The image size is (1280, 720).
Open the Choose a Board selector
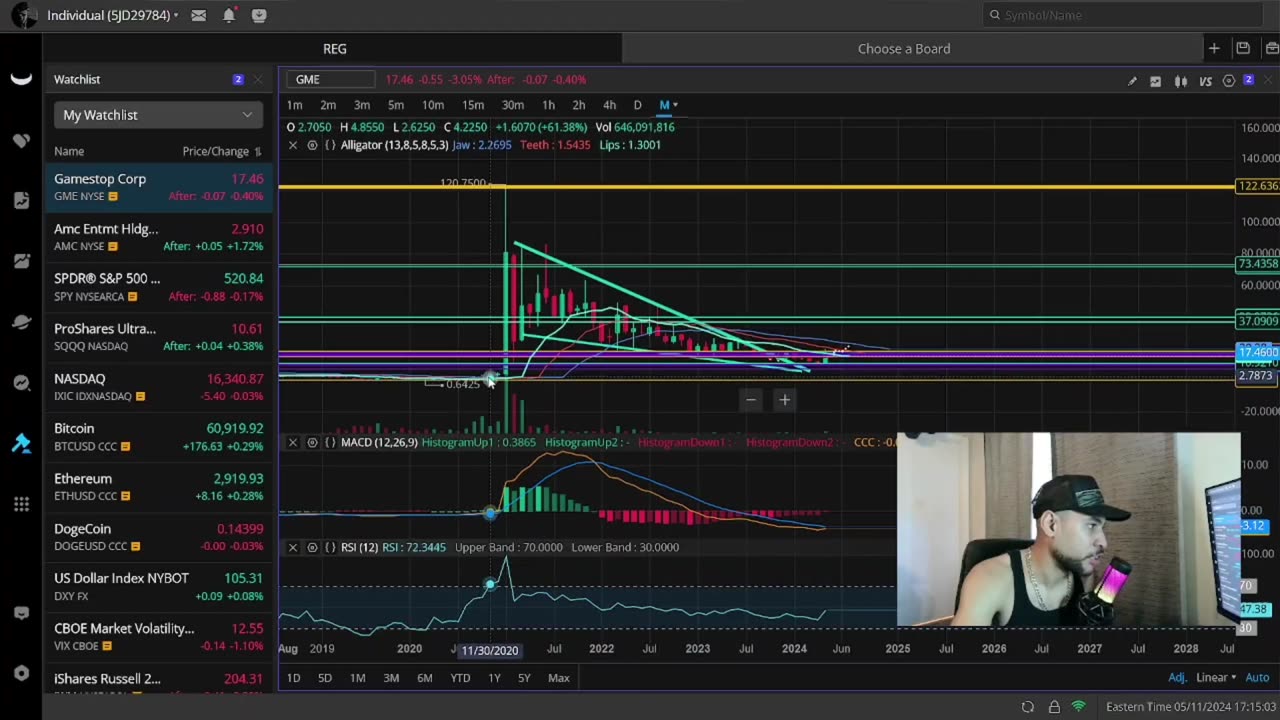click(904, 48)
